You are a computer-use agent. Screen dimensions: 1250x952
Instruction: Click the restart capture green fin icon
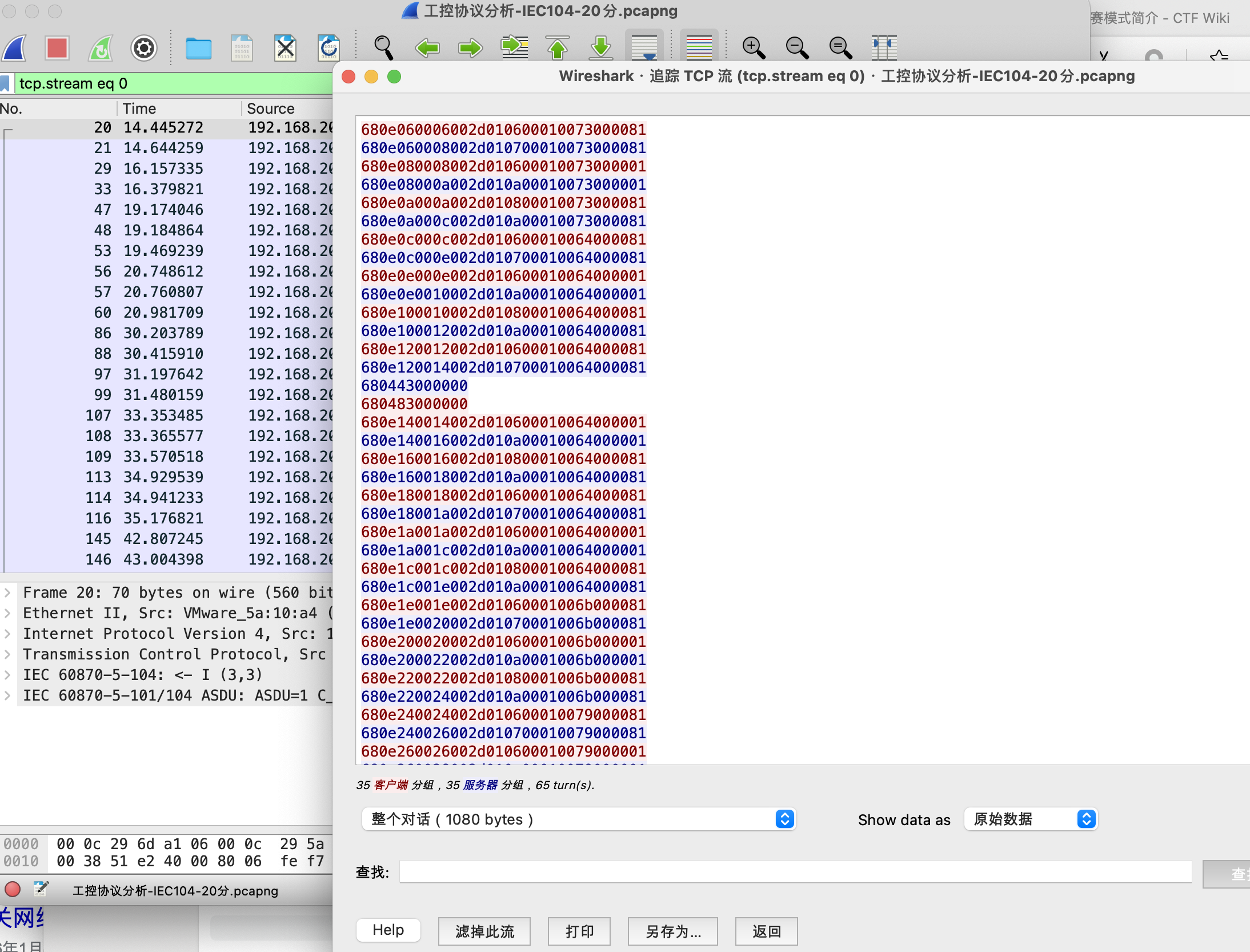[x=101, y=48]
